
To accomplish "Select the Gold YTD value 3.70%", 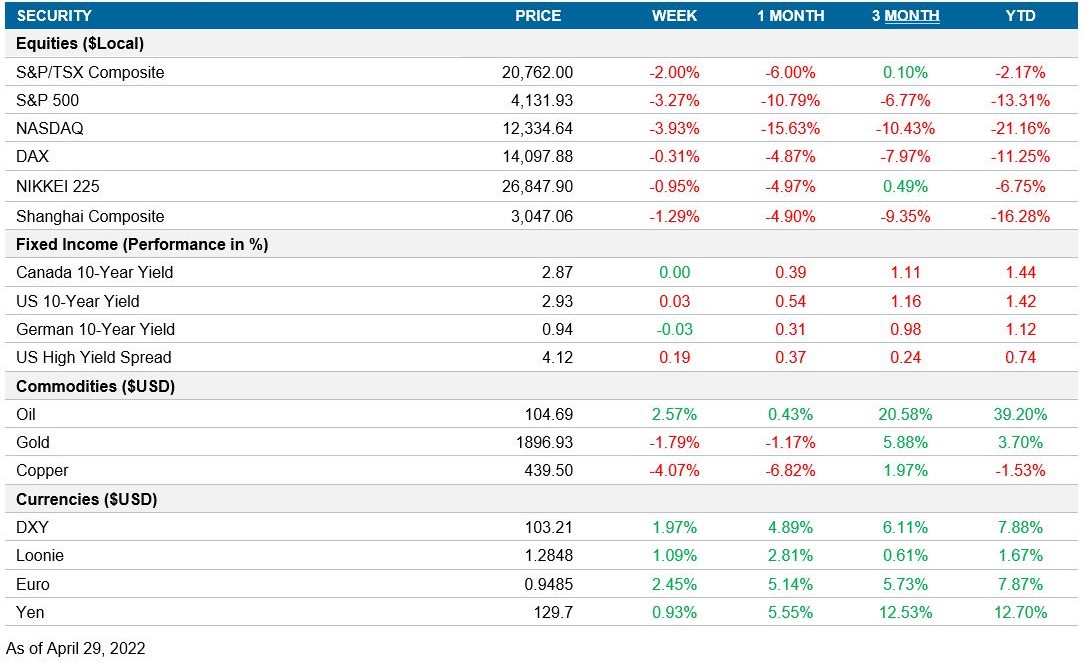I will pos(1021,442).
